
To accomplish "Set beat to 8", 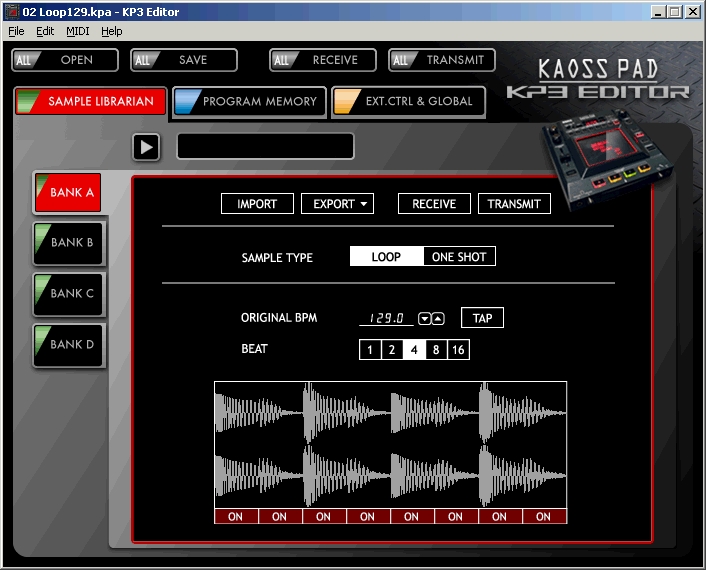I will (x=436, y=350).
